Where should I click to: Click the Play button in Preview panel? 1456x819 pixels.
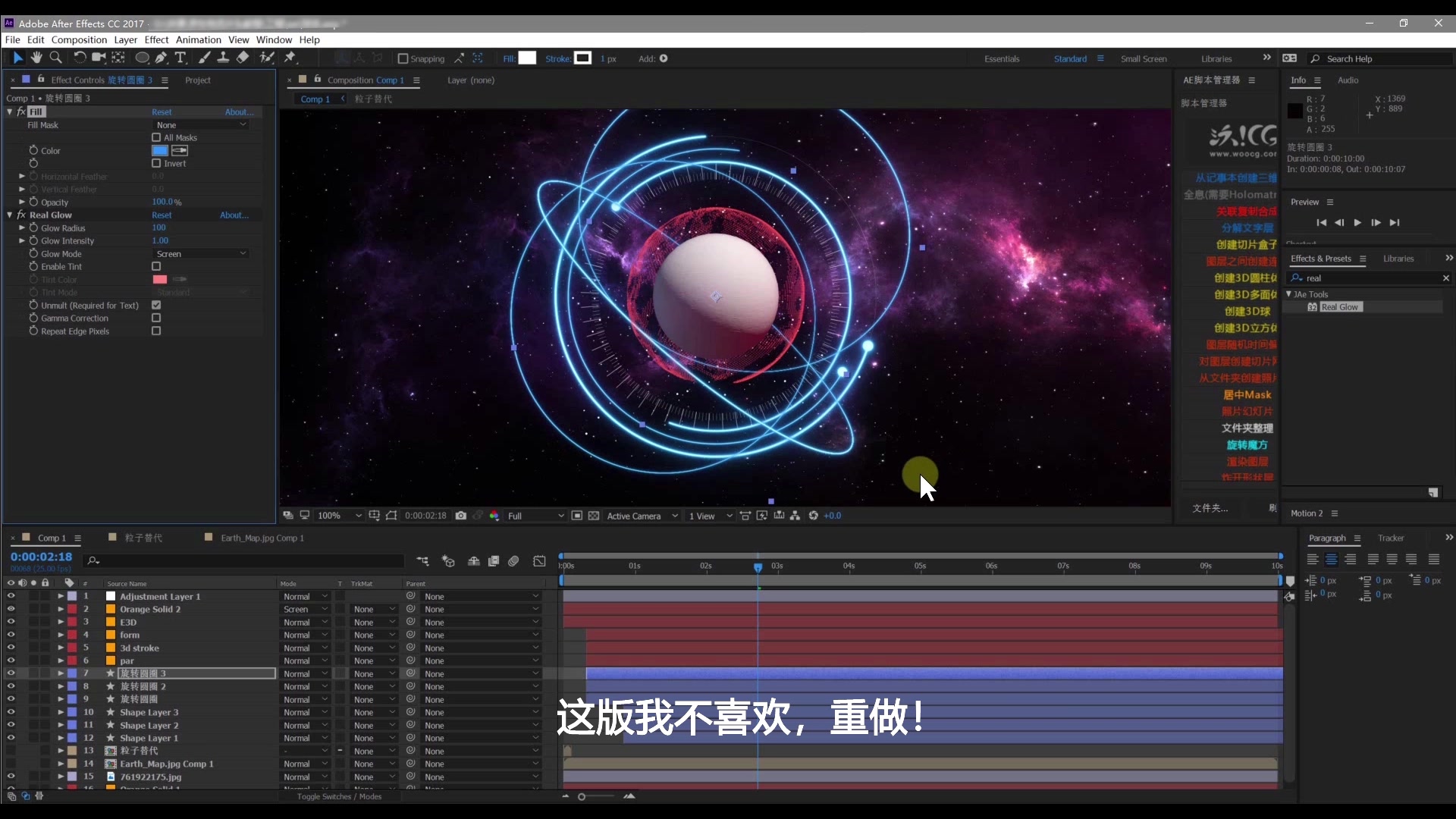[x=1357, y=223]
